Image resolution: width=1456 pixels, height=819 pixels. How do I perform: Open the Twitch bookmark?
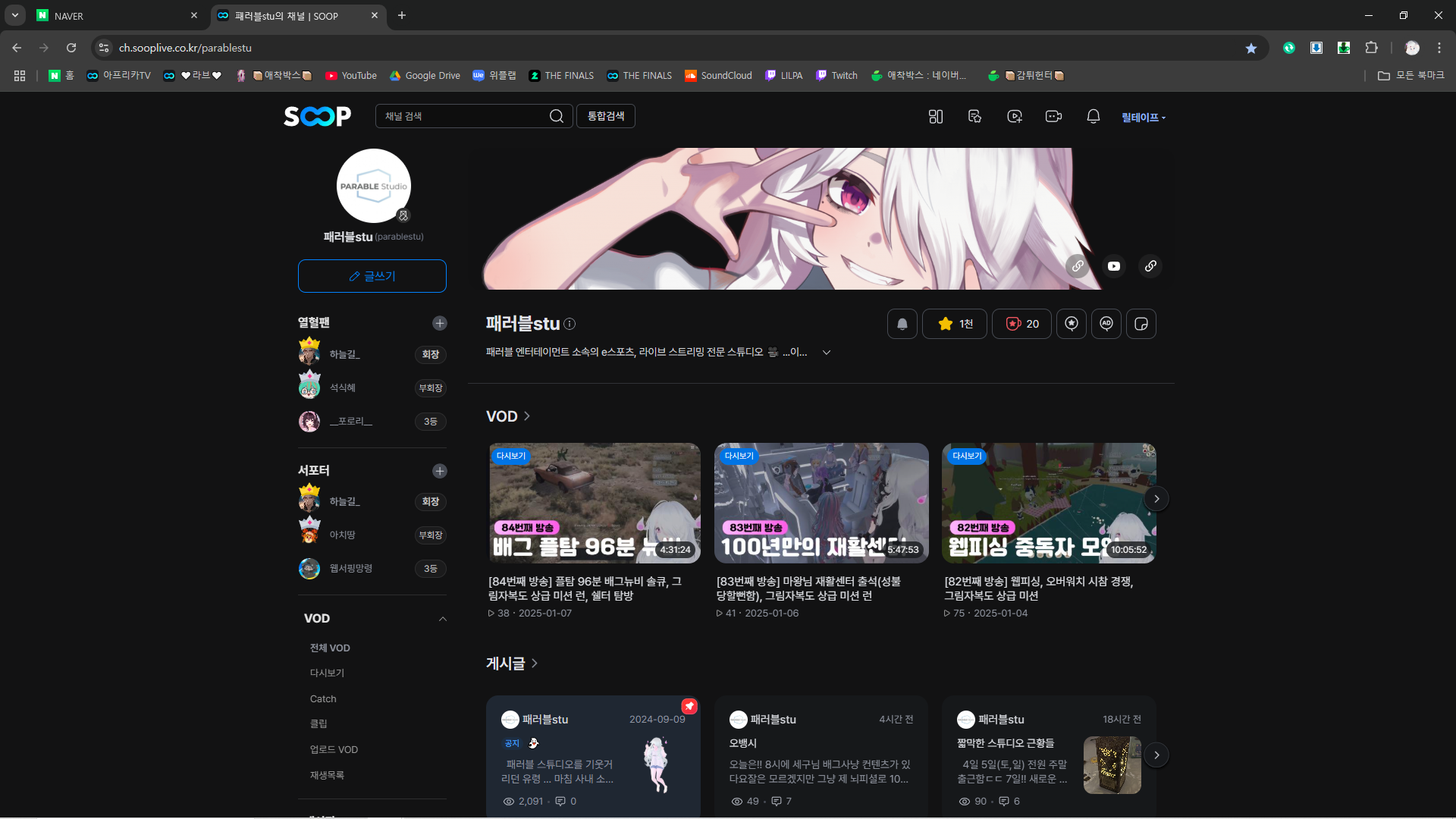coord(836,75)
